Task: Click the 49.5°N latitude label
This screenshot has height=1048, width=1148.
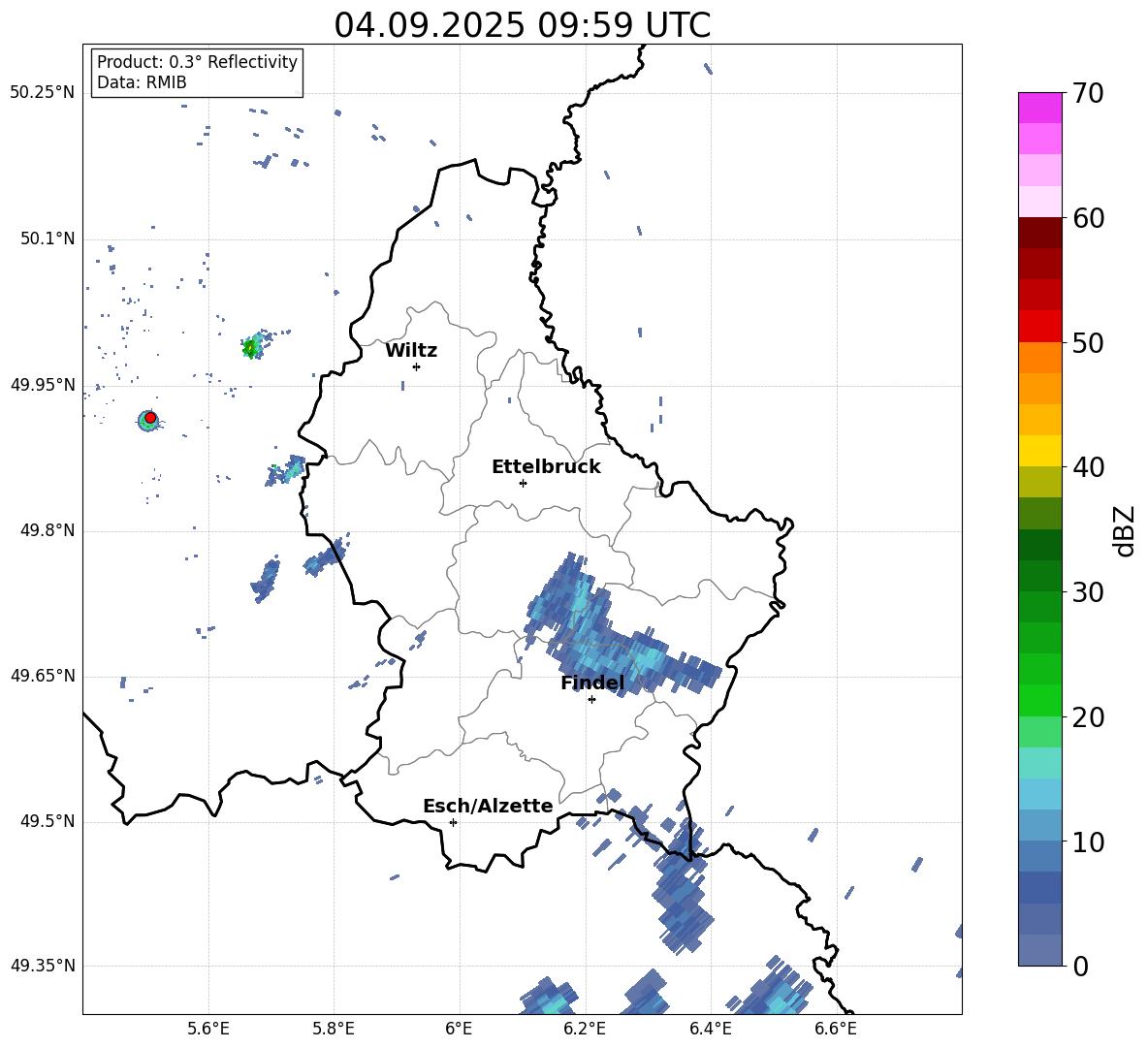Action: [48, 821]
